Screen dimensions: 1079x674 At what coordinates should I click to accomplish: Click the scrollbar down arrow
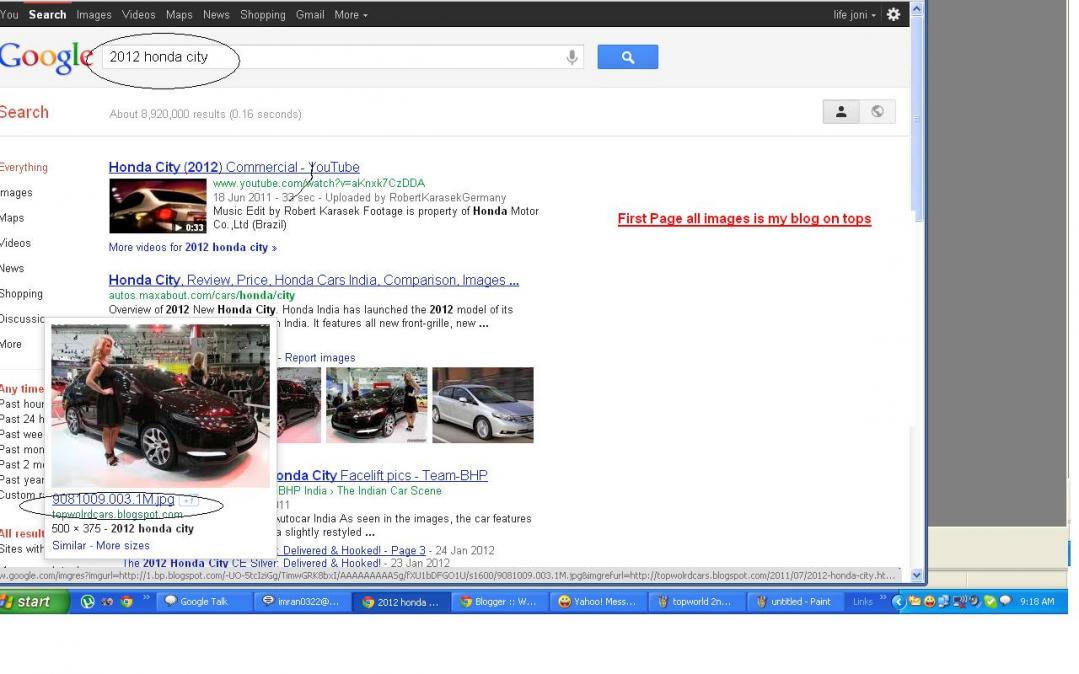(x=917, y=575)
